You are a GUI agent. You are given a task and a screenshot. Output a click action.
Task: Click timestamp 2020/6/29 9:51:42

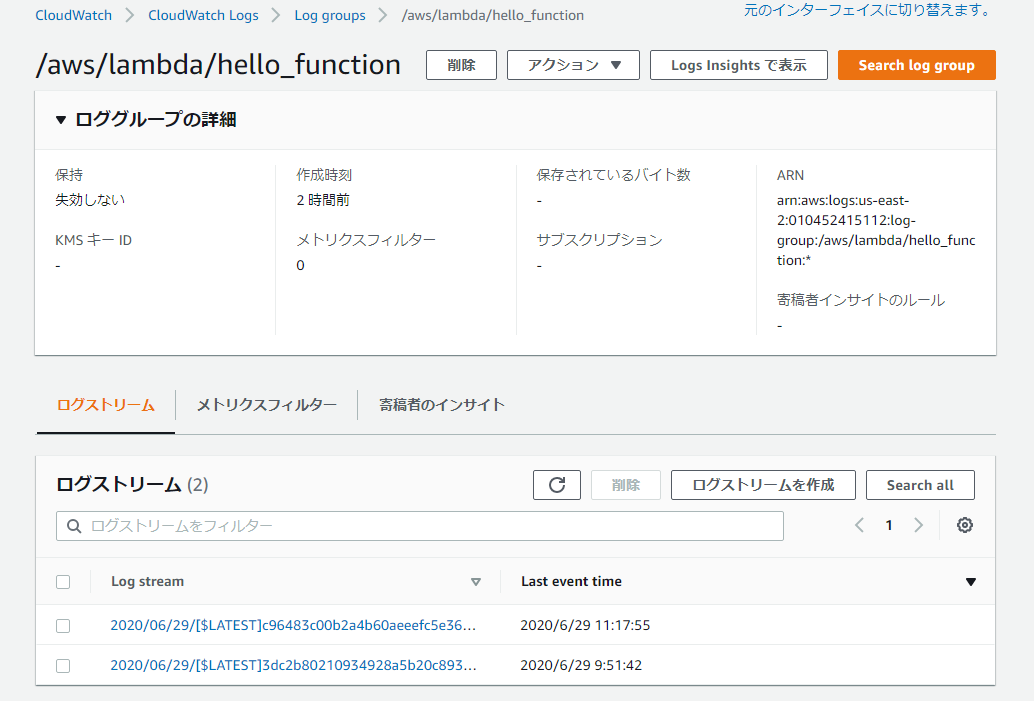coord(581,665)
